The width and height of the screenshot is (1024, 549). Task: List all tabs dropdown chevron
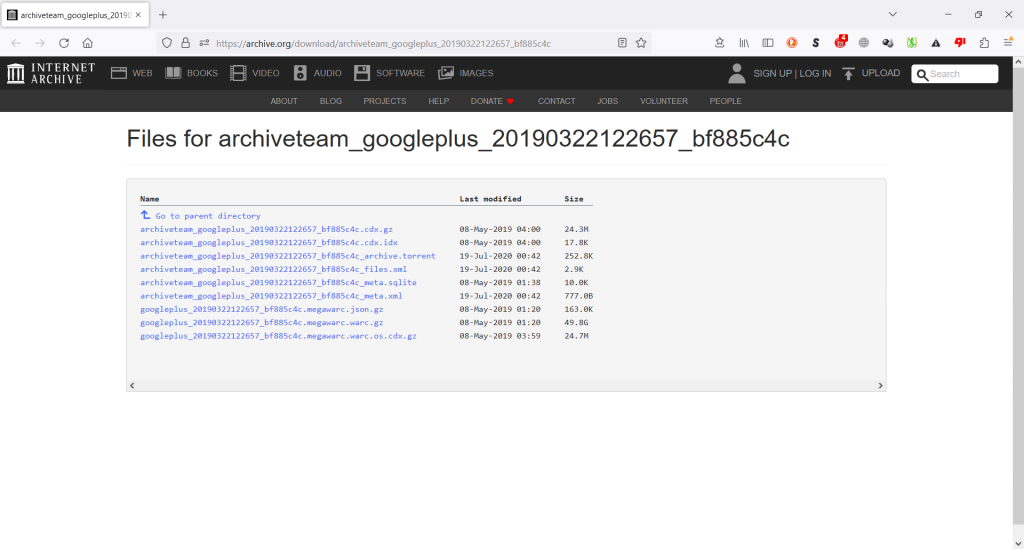pos(893,14)
